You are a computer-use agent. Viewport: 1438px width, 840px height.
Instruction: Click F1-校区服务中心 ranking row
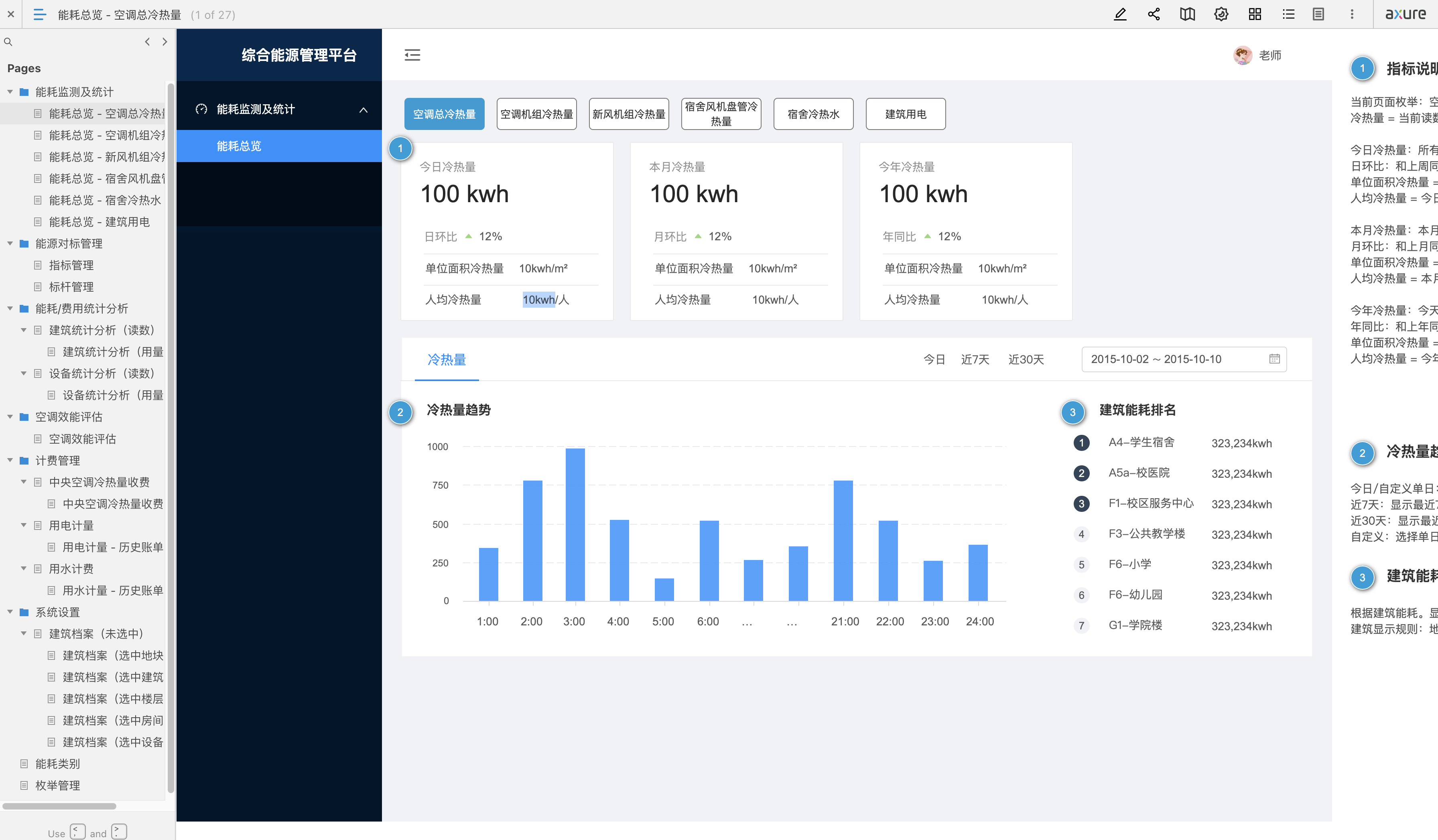(1173, 504)
